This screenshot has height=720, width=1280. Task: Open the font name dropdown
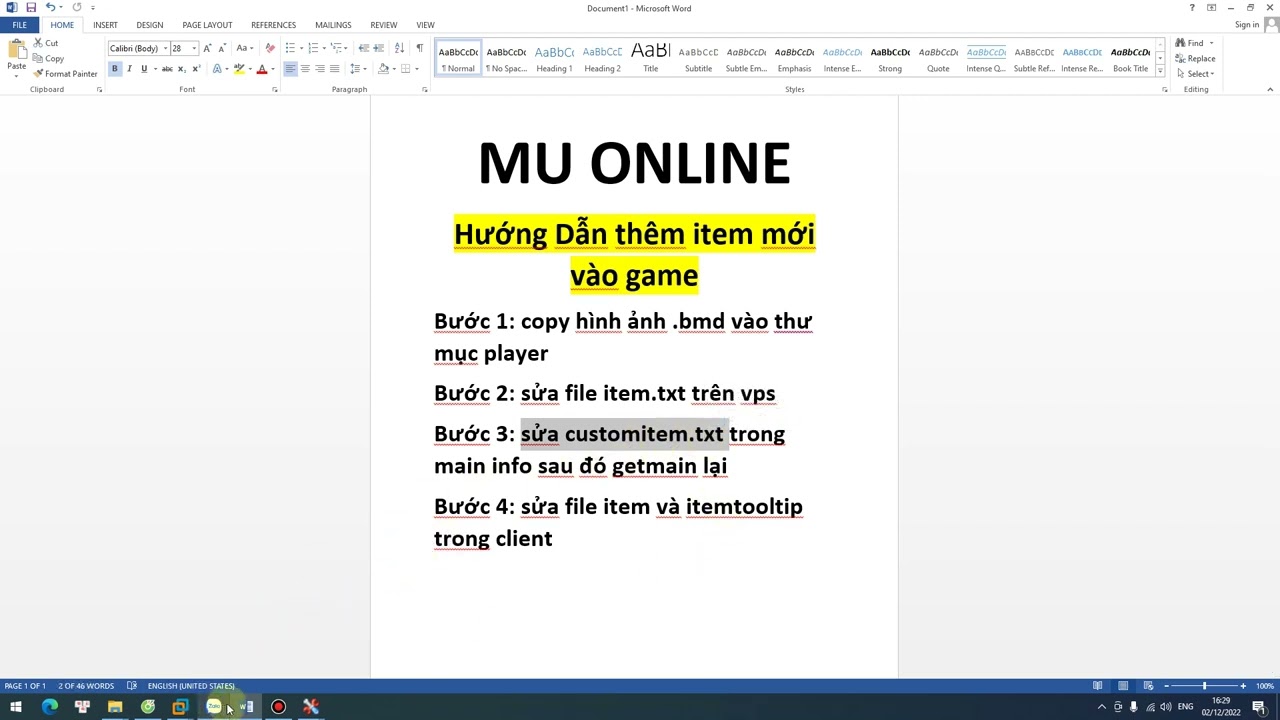165,48
